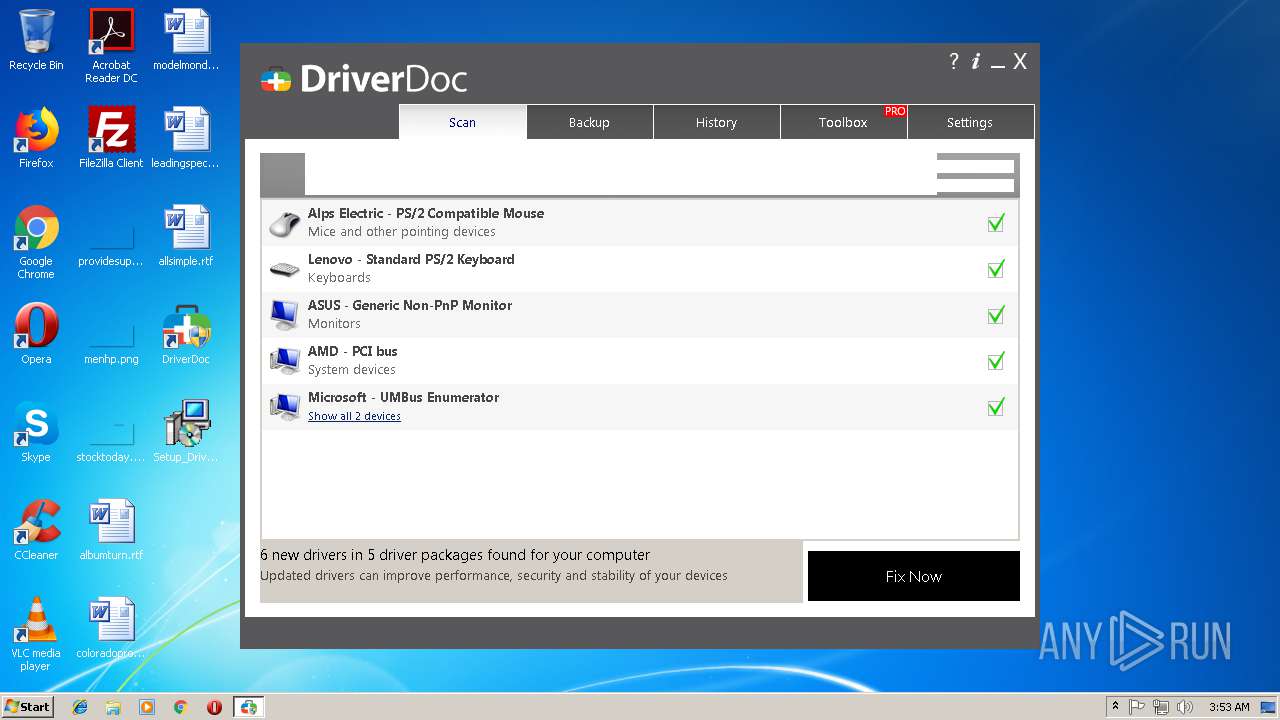Viewport: 1280px width, 720px height.
Task: Open Internet Explorer from the taskbar
Action: click(80, 707)
